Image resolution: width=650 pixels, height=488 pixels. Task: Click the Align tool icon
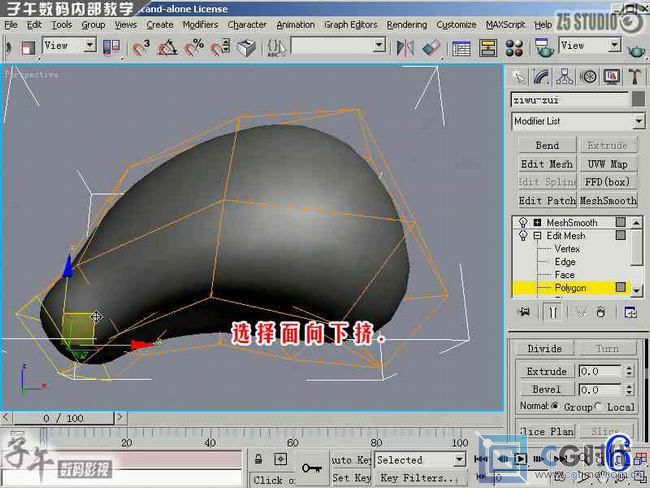(431, 48)
